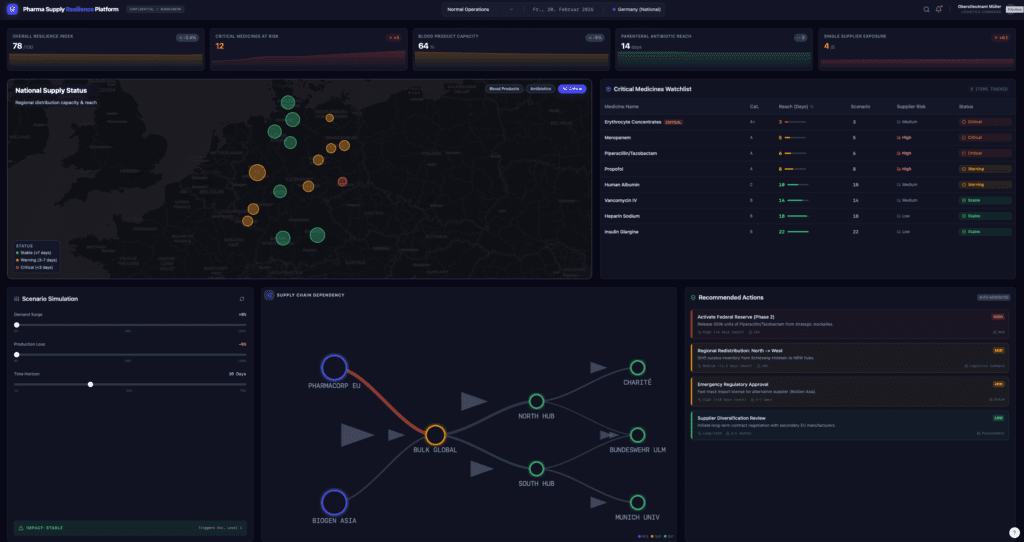1024x542 pixels.
Task: Sort watchlist by Reach (Days) column
Action: [795, 105]
